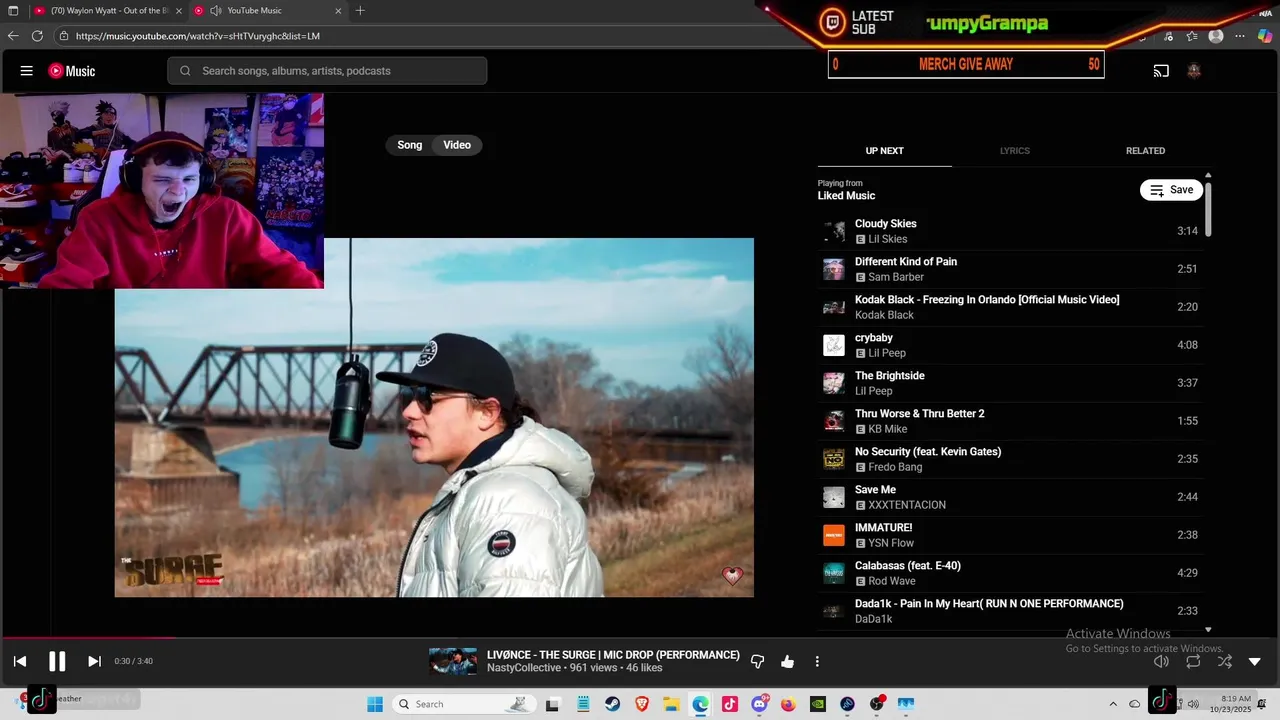
Task: Play Different Kind of Pain from queue
Action: pyautogui.click(x=1010, y=269)
